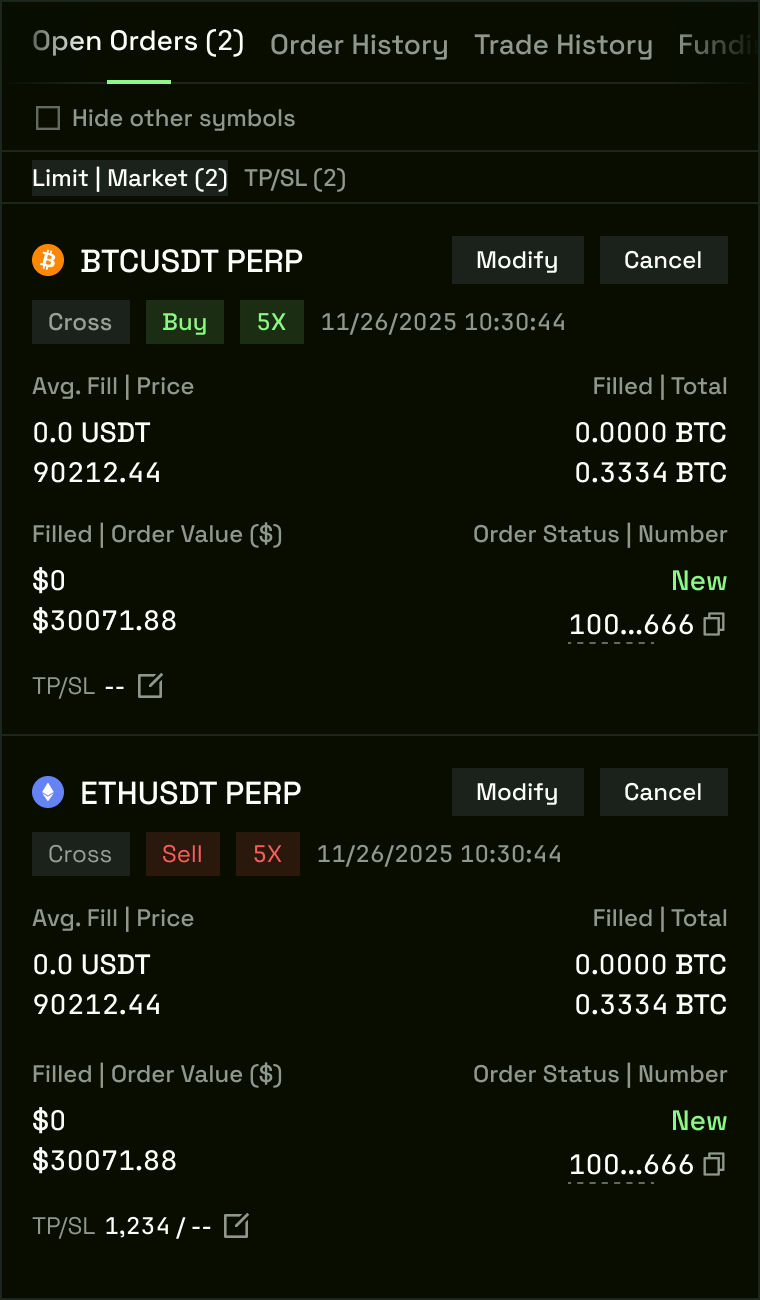Click the BTCUSDT PERP symbol name
This screenshot has height=1300, width=760.
[192, 262]
